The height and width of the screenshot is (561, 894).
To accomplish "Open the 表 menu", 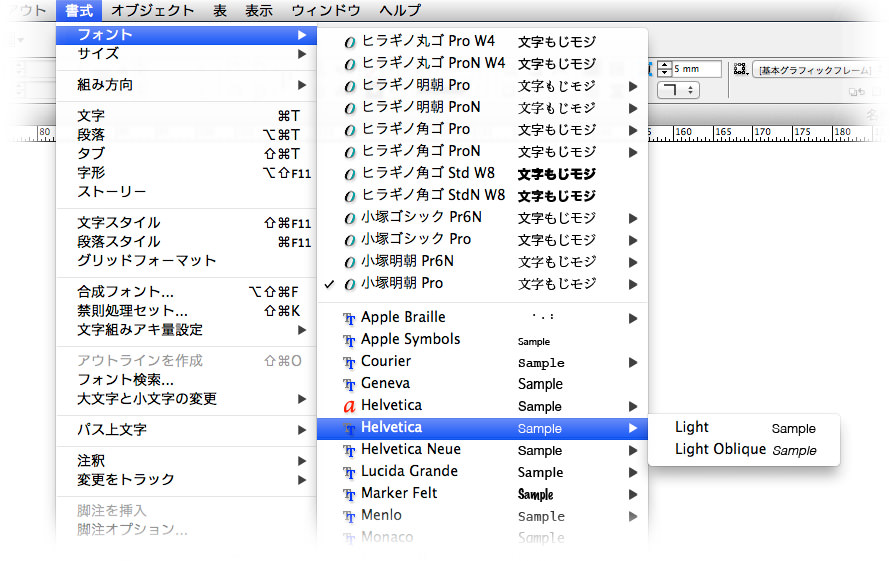I will 220,10.
